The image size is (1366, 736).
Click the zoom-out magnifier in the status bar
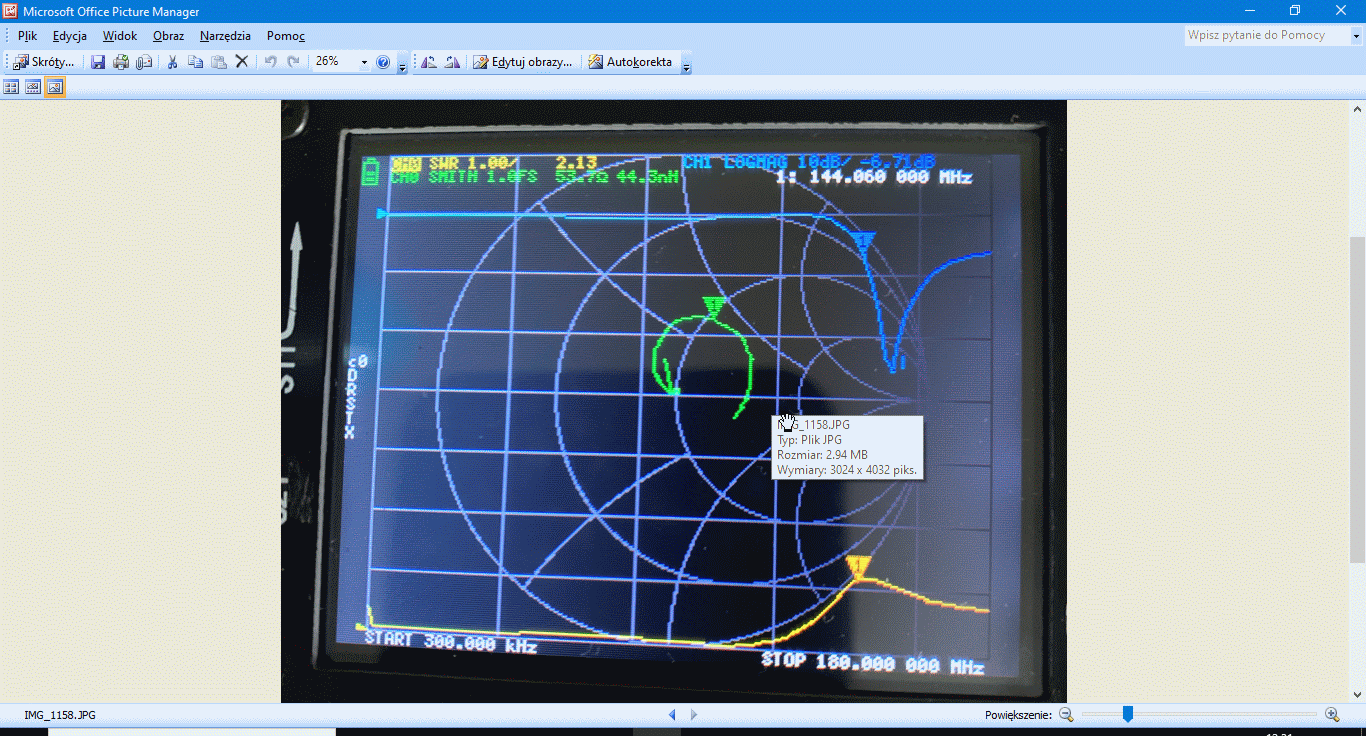point(1066,715)
